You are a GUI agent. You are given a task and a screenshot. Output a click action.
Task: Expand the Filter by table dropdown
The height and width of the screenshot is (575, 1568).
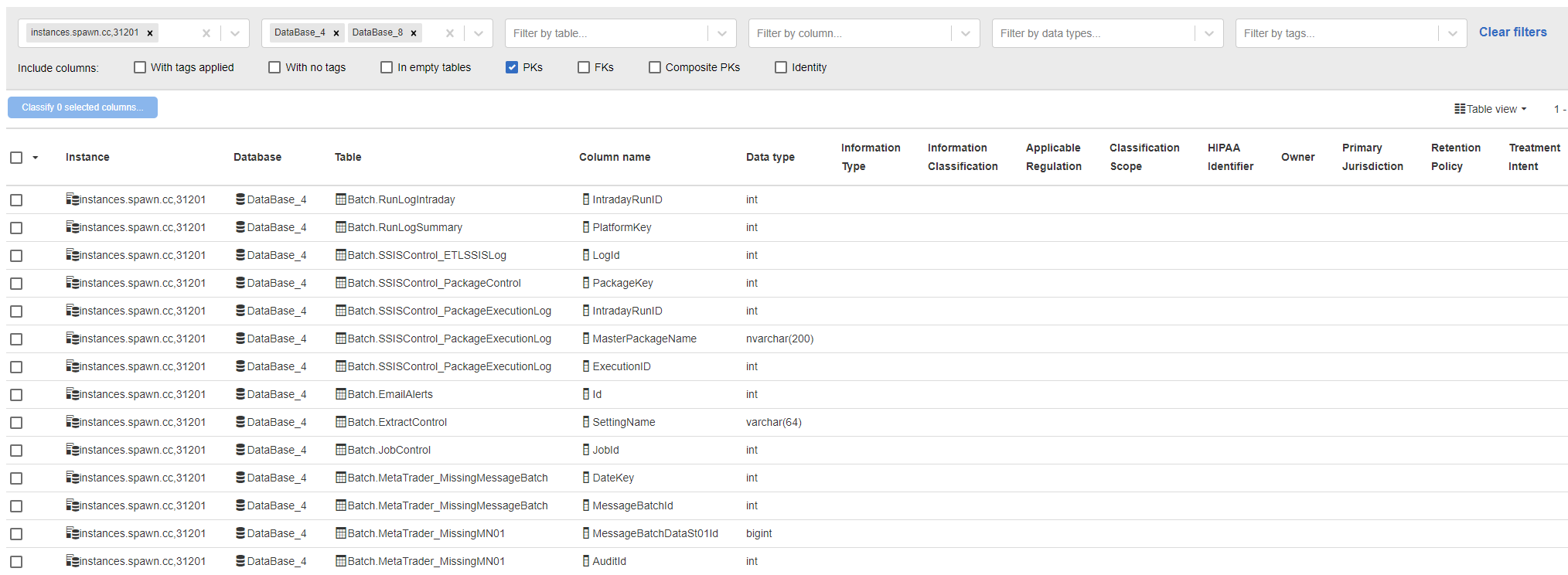[x=721, y=33]
